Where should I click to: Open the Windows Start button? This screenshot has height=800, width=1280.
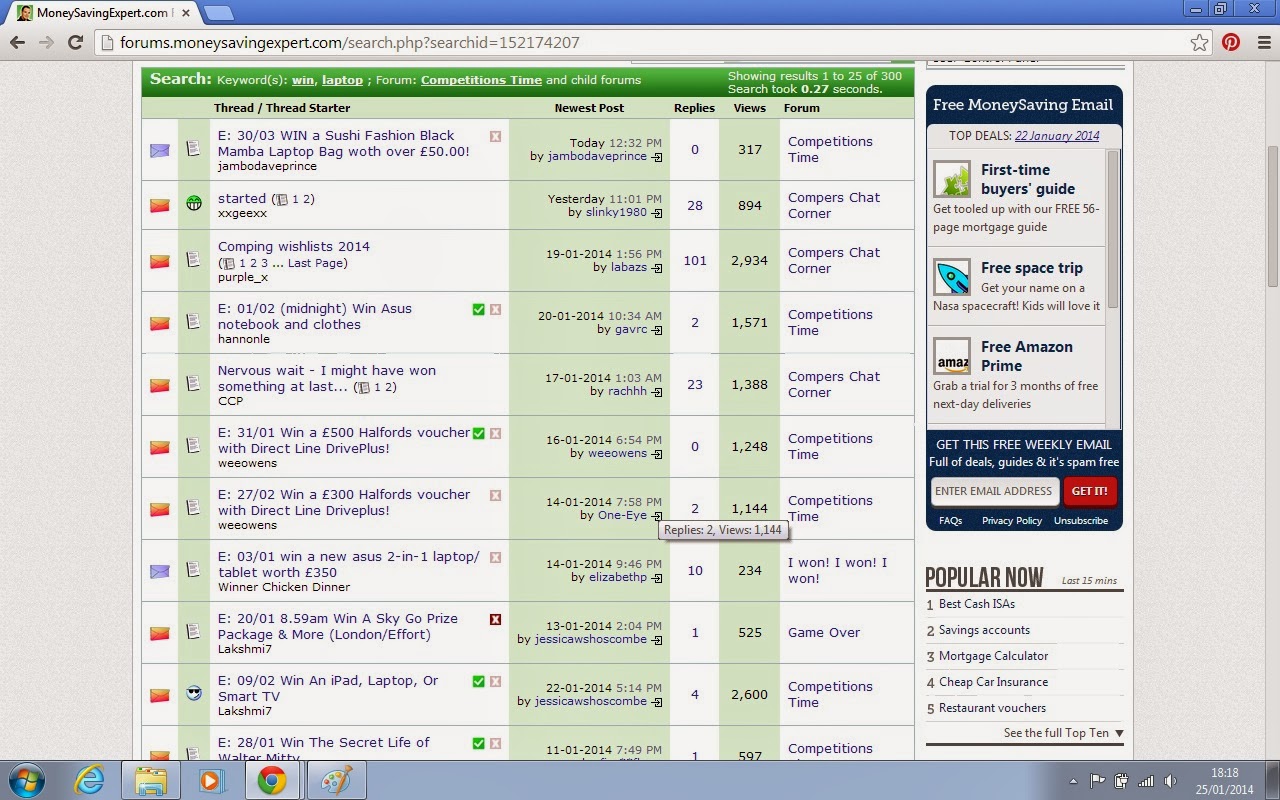tap(27, 780)
